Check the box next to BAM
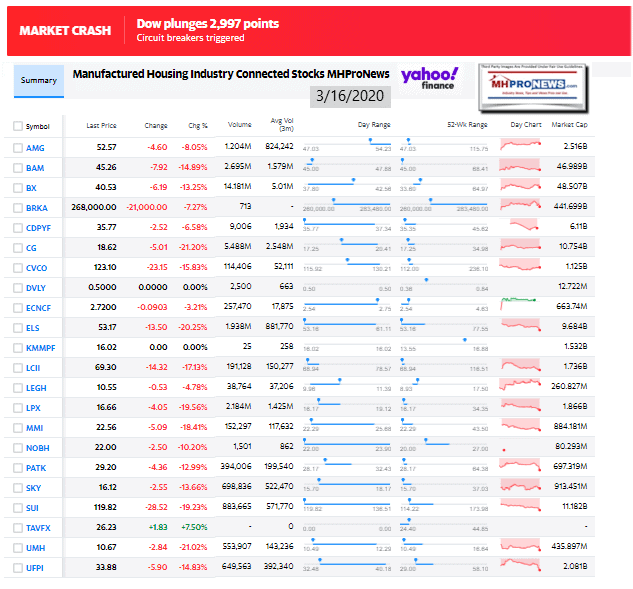This screenshot has width=633, height=589. (18, 168)
